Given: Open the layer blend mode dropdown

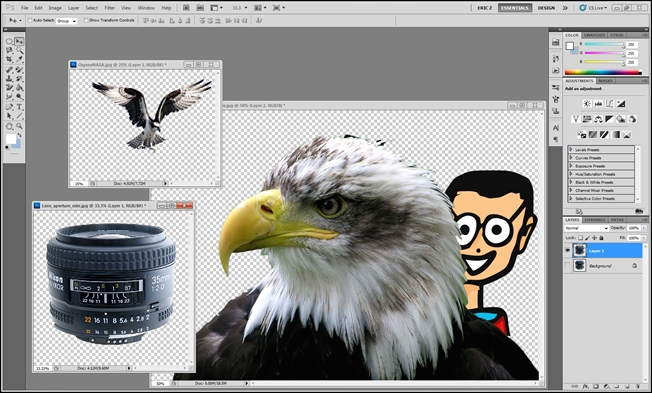Looking at the screenshot, I should tap(586, 228).
